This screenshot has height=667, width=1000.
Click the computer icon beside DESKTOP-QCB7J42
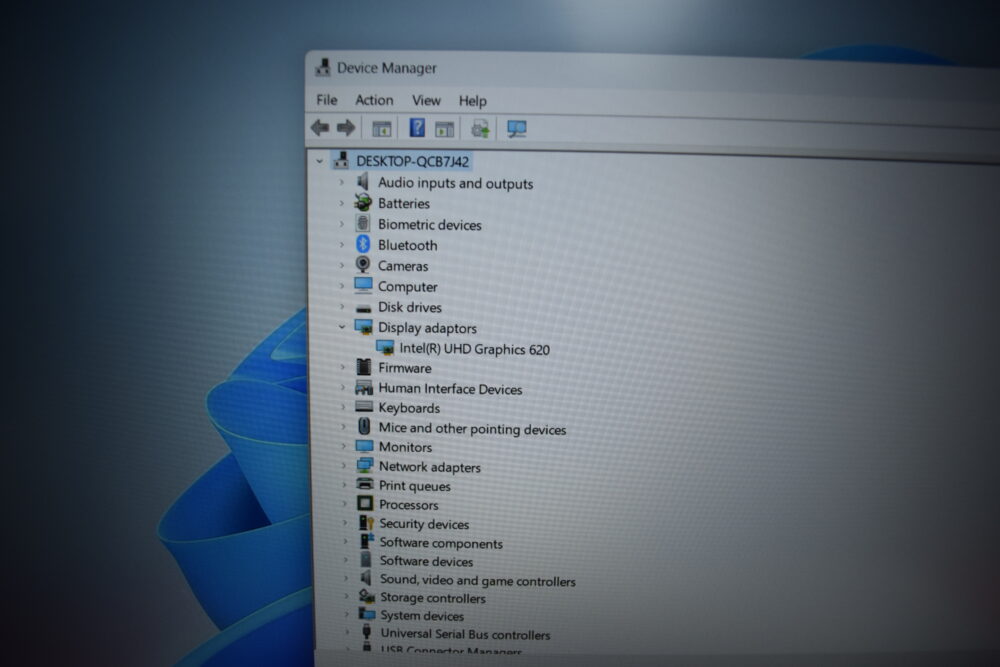[x=341, y=160]
